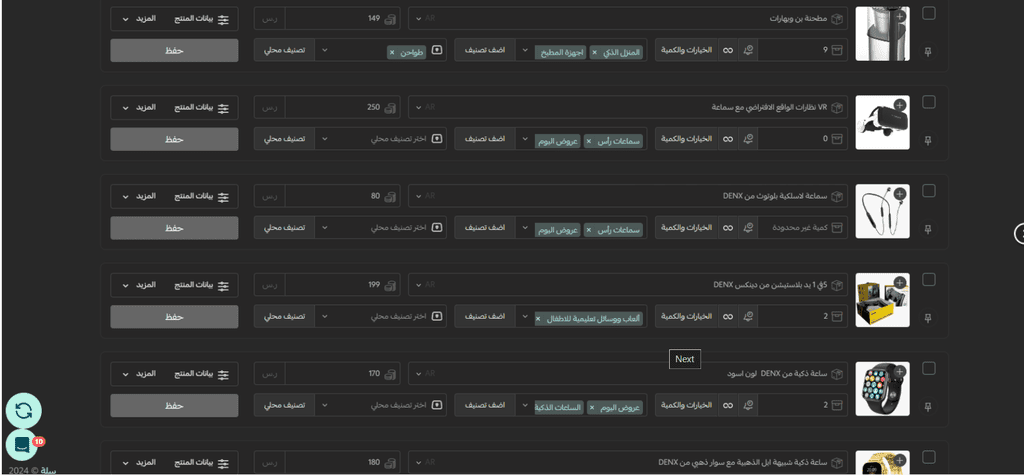
Task: Open stock notification icon for VR نظارات product
Action: tap(748, 139)
